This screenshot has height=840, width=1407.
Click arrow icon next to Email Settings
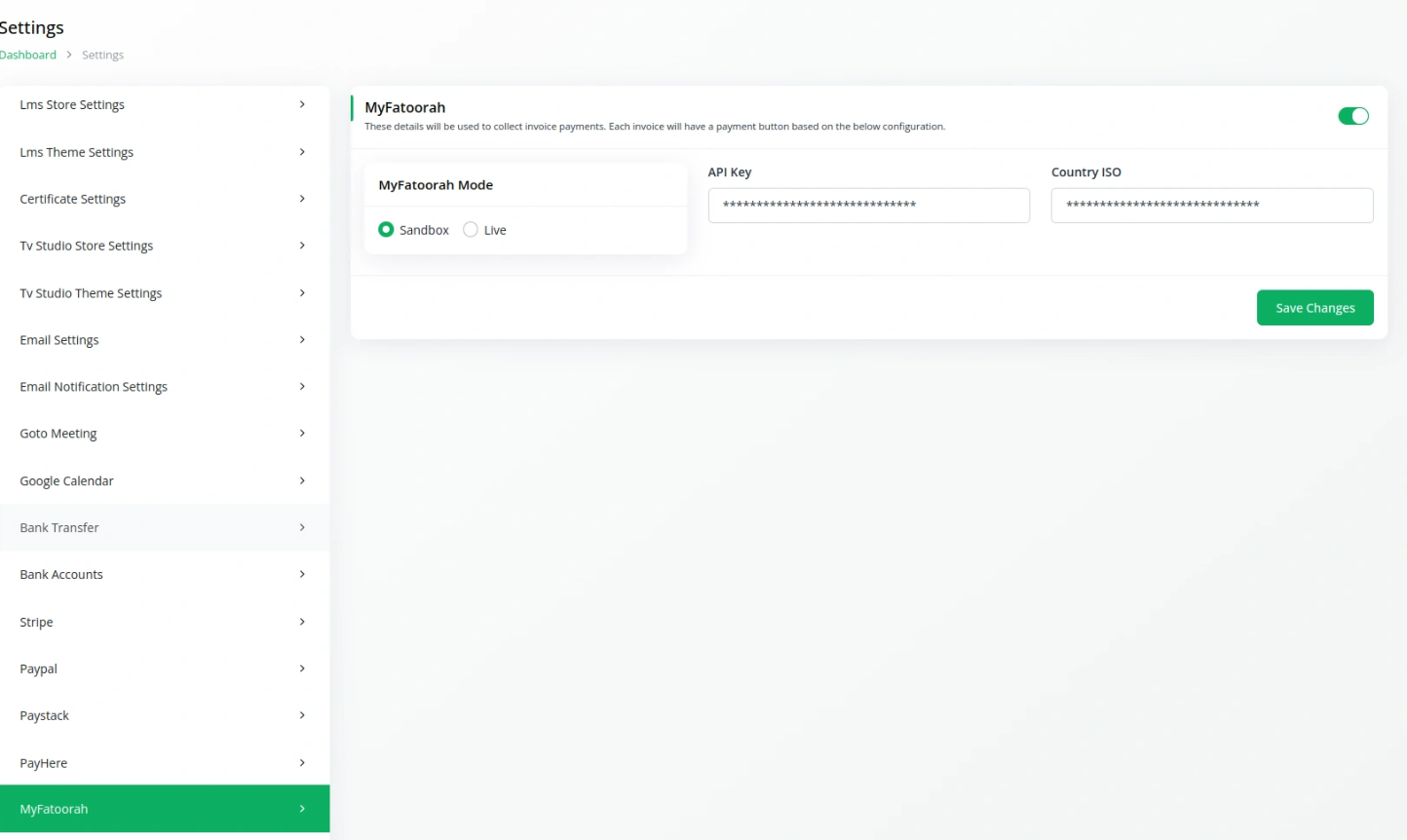(x=302, y=339)
